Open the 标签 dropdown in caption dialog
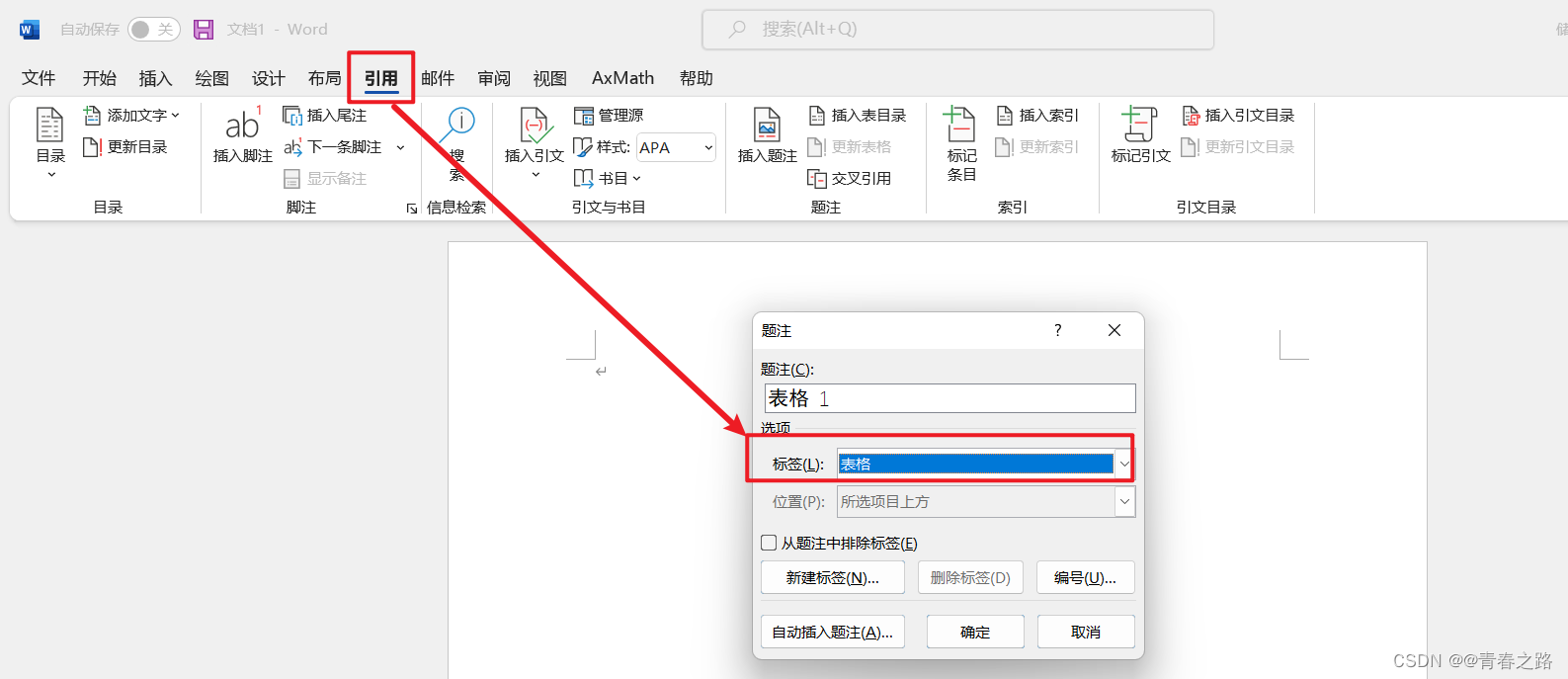 pos(1124,464)
